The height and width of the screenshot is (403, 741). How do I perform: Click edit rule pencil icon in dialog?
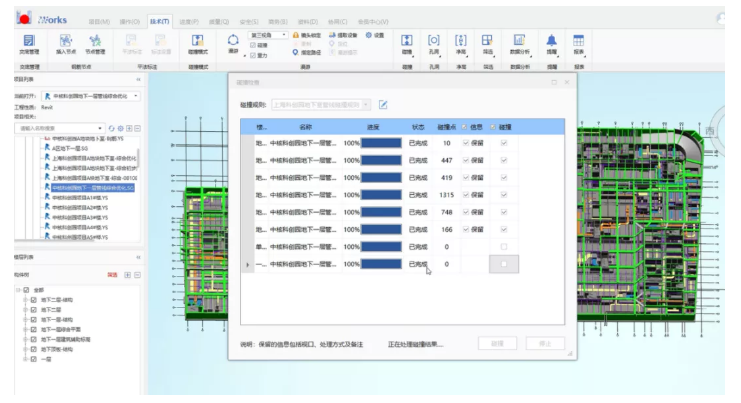point(383,105)
